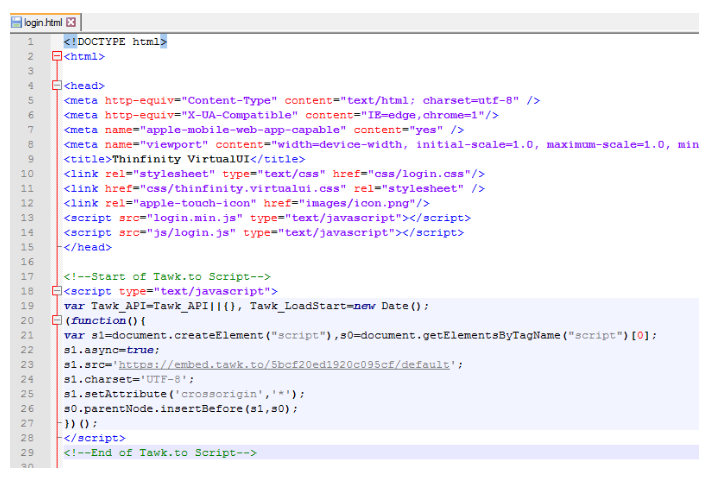The height and width of the screenshot is (480, 713).
Task: Click the "})();" line
Action: pos(81,423)
